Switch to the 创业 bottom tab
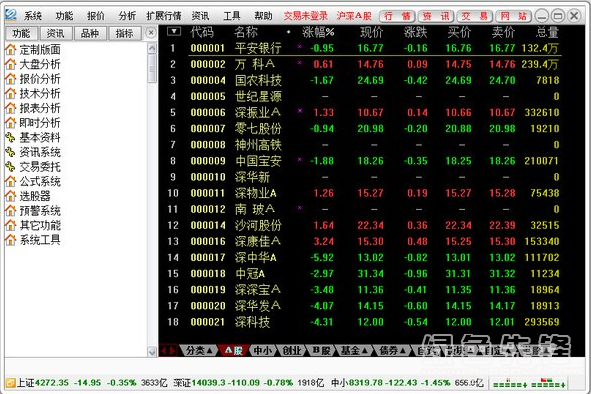Screen dimensions: 591x394 pos(291,351)
